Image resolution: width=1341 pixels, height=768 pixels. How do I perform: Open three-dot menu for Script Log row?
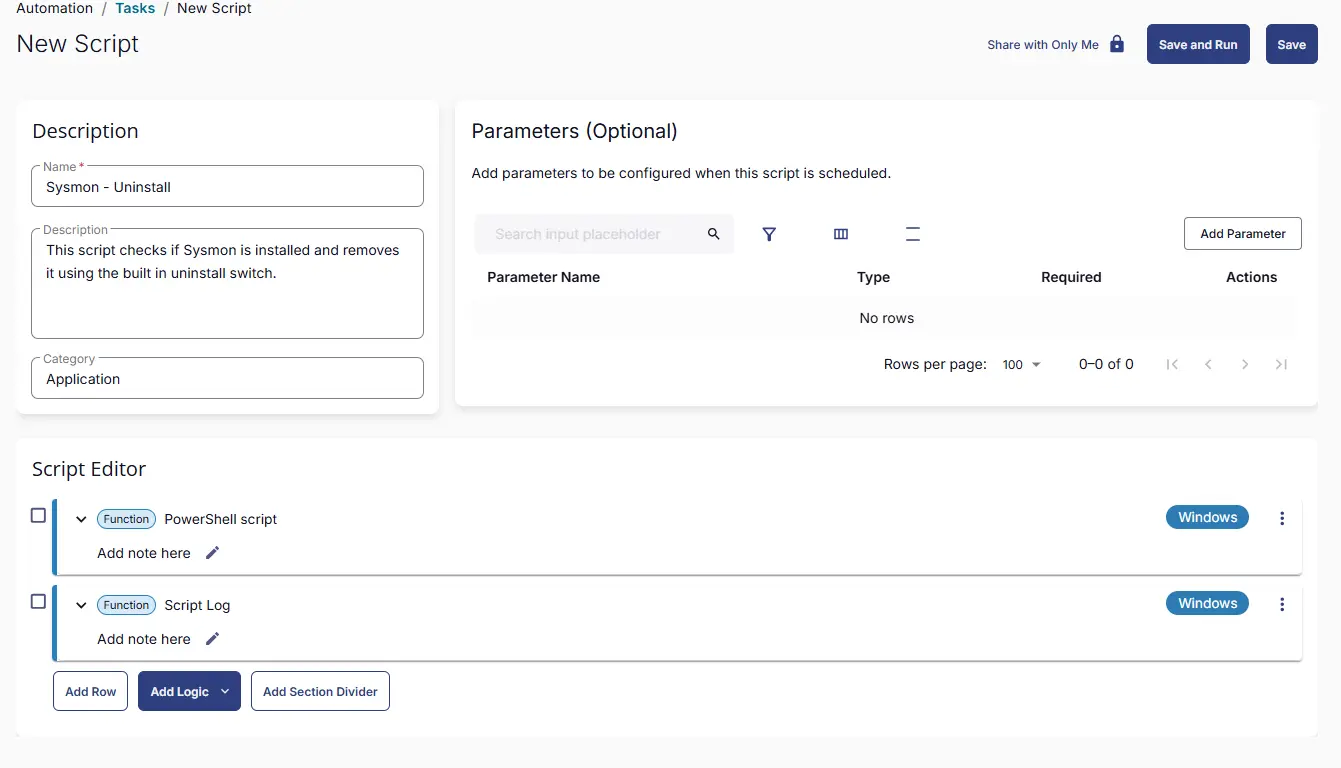pyautogui.click(x=1282, y=604)
